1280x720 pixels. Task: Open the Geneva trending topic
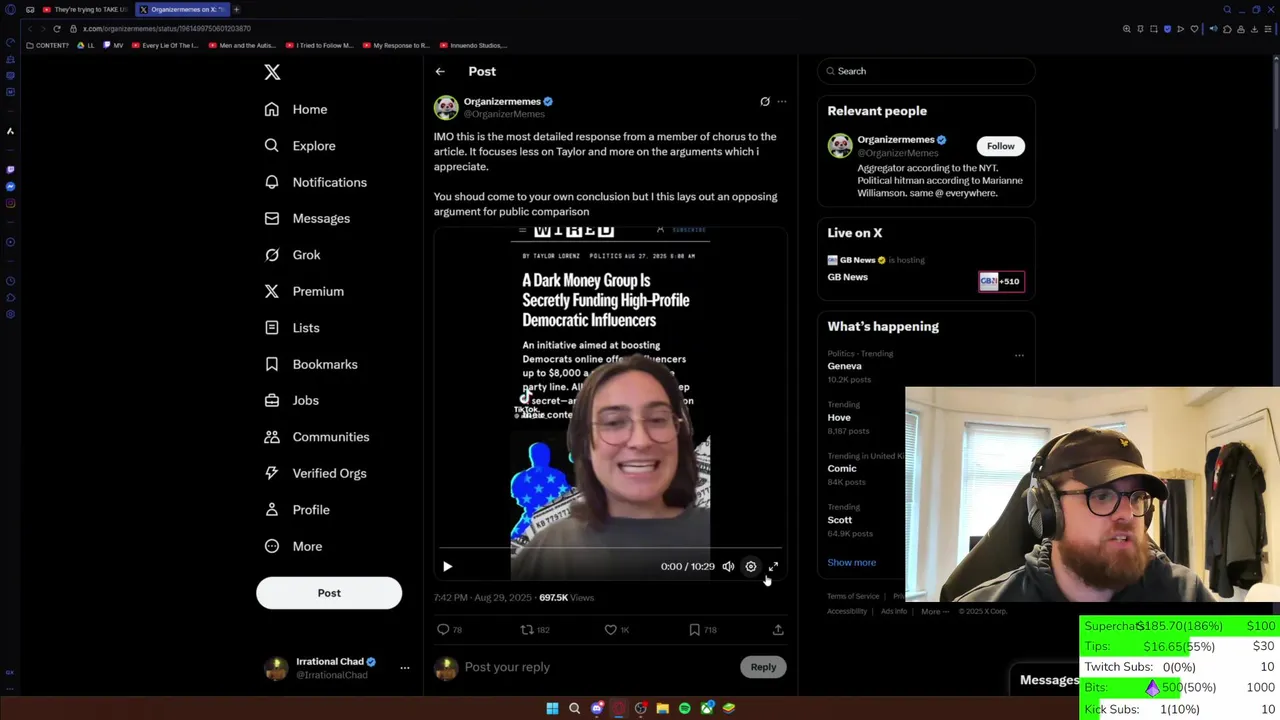point(844,366)
